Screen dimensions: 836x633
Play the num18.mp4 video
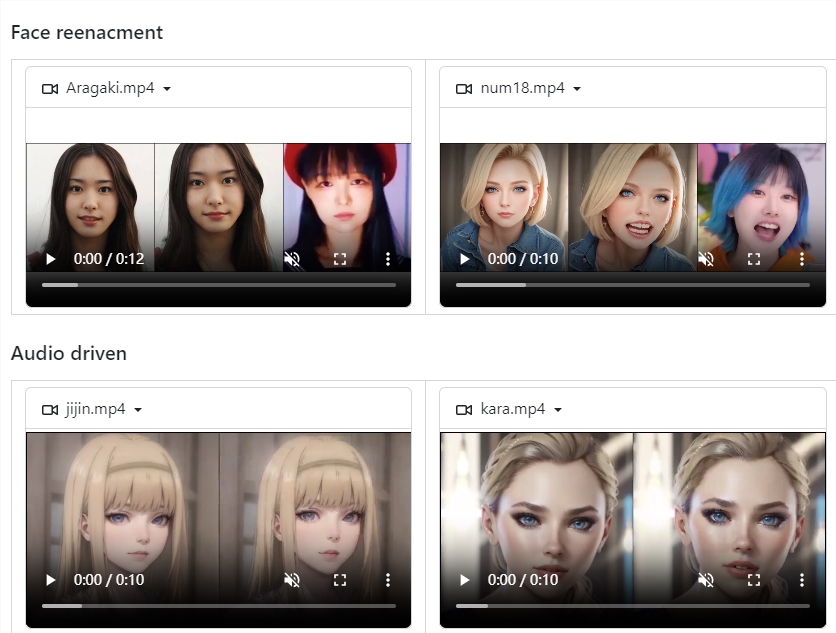pos(464,259)
